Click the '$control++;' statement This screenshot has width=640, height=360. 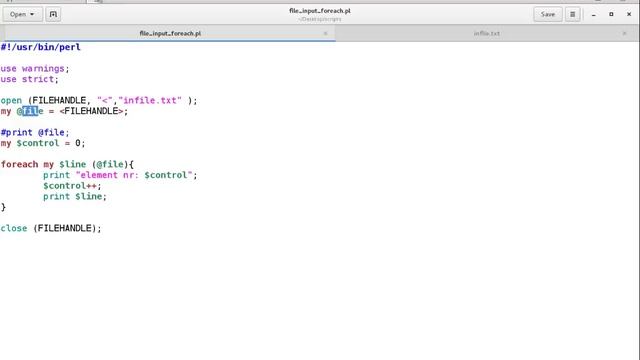tap(72, 186)
